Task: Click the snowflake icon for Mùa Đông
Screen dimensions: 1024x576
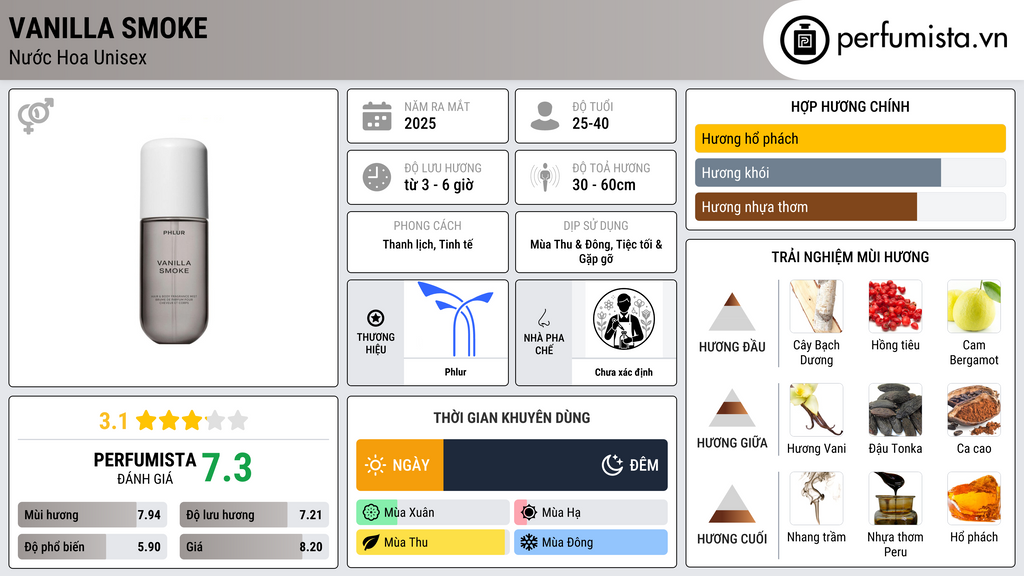Action: tap(529, 542)
